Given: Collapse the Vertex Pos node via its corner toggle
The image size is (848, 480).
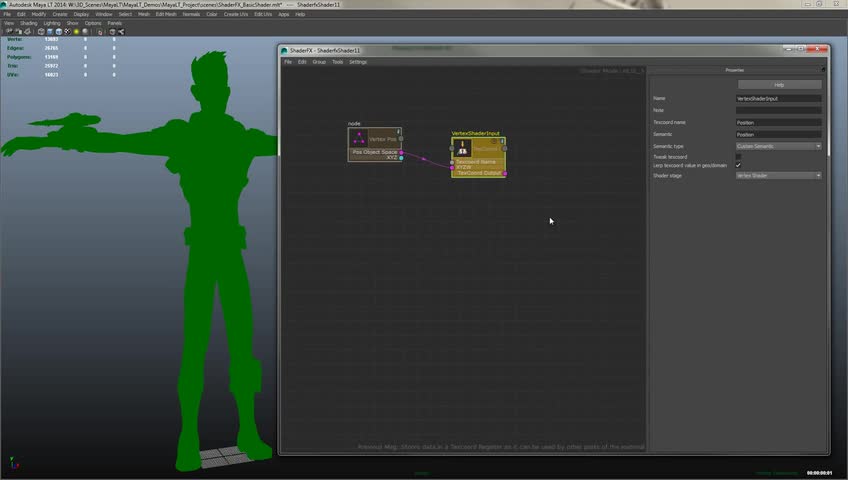Looking at the screenshot, I should (x=399, y=131).
